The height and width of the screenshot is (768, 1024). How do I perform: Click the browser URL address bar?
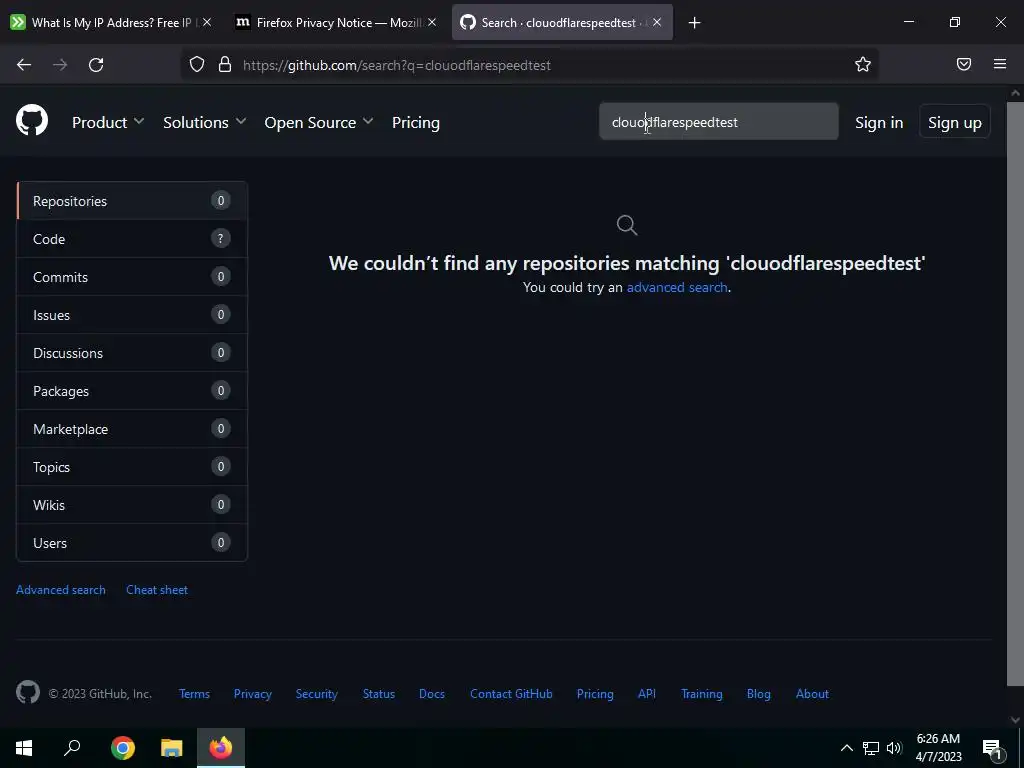pos(529,65)
